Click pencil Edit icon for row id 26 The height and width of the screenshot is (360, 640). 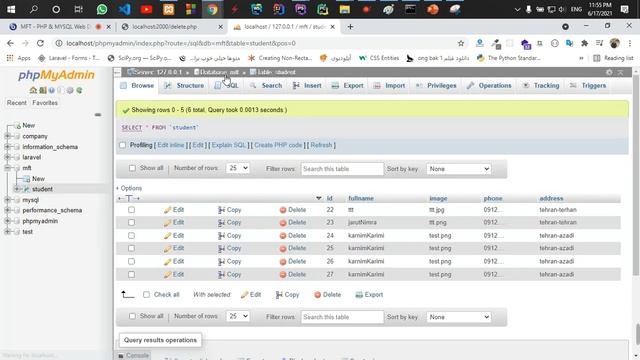point(167,262)
